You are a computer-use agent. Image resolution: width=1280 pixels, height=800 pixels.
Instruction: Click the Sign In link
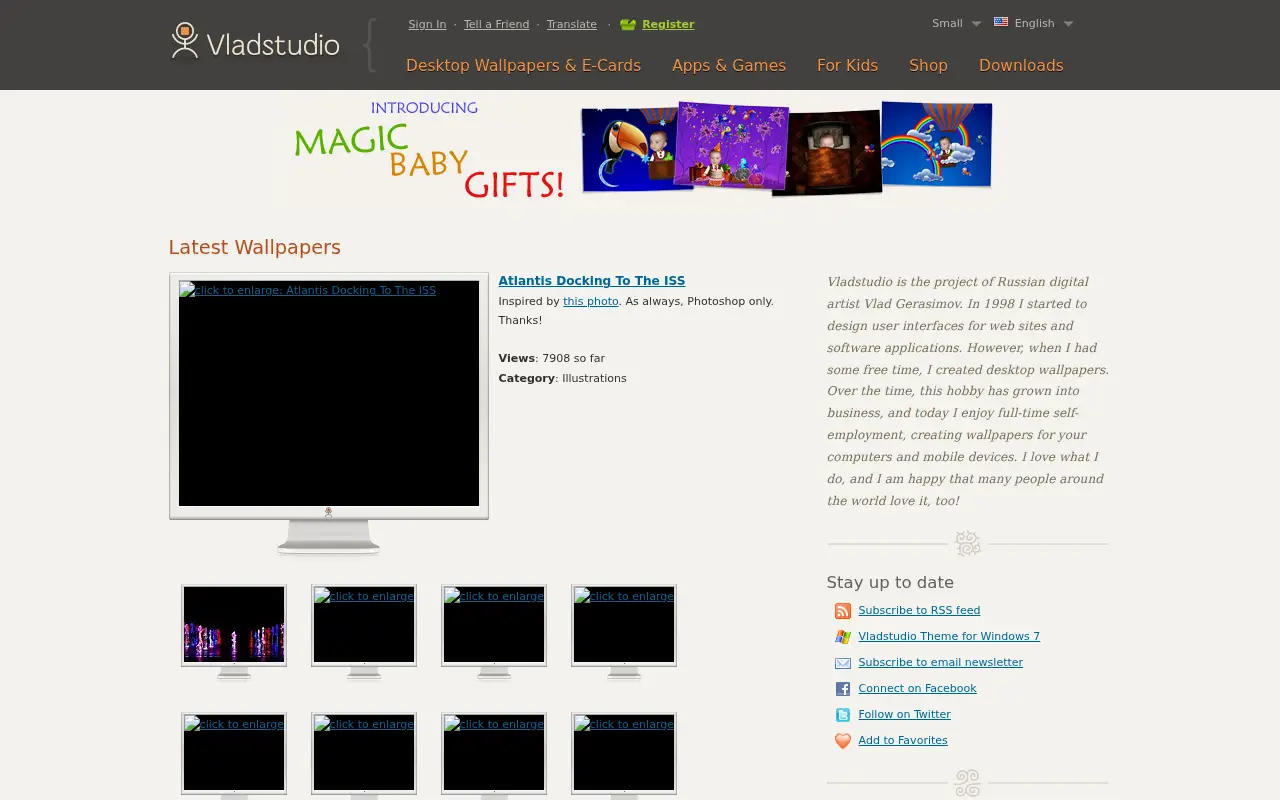[427, 24]
